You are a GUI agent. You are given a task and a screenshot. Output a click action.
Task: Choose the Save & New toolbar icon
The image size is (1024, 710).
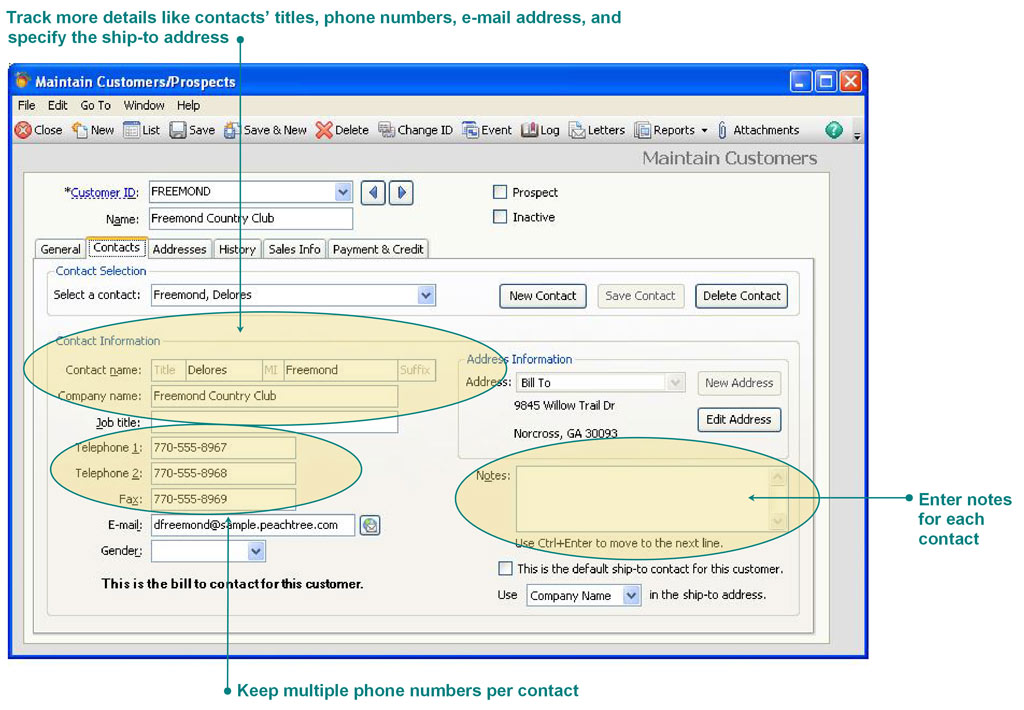(232, 130)
